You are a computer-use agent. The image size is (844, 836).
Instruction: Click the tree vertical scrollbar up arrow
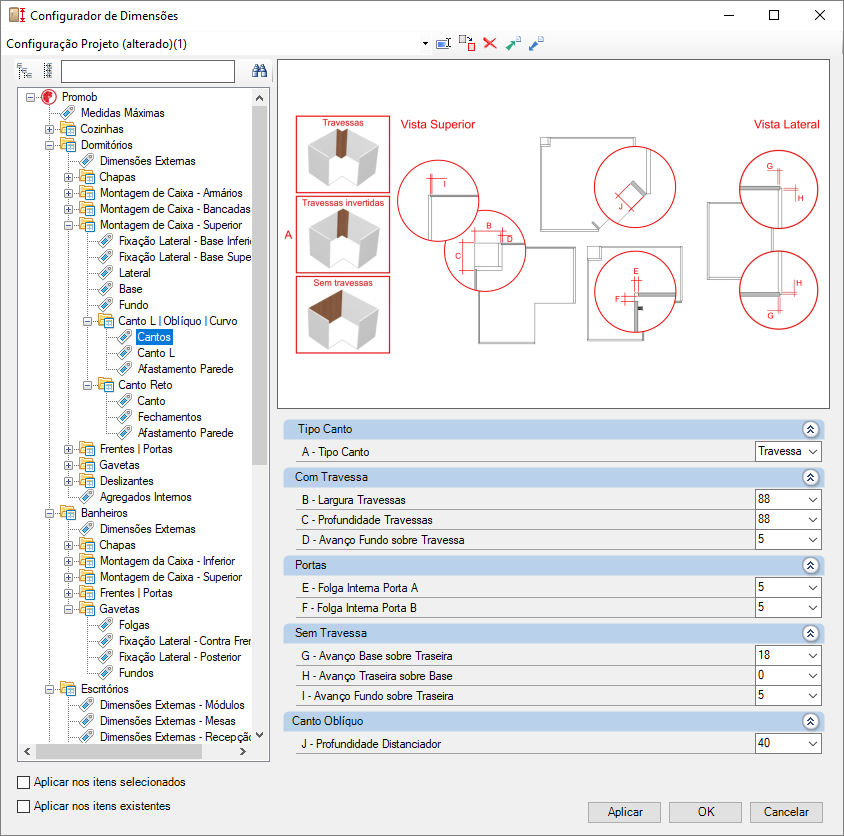[x=259, y=98]
